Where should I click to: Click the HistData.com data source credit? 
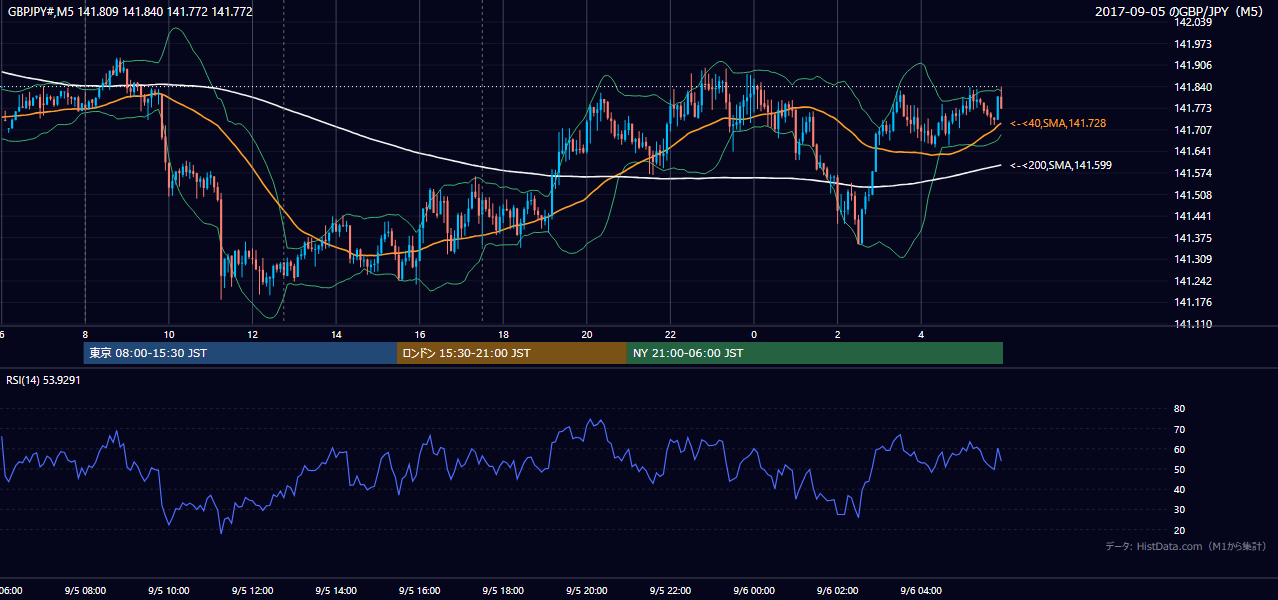pyautogui.click(x=1186, y=546)
